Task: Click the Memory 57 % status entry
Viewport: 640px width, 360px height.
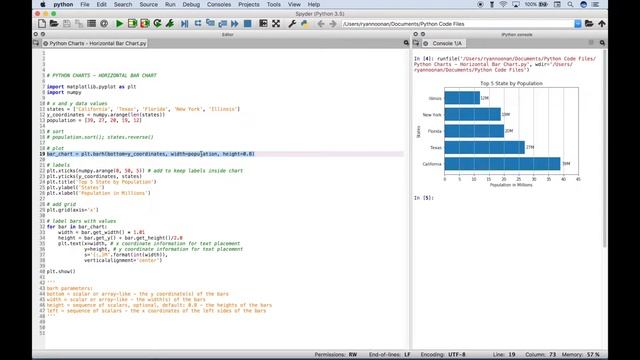Action: (581, 355)
